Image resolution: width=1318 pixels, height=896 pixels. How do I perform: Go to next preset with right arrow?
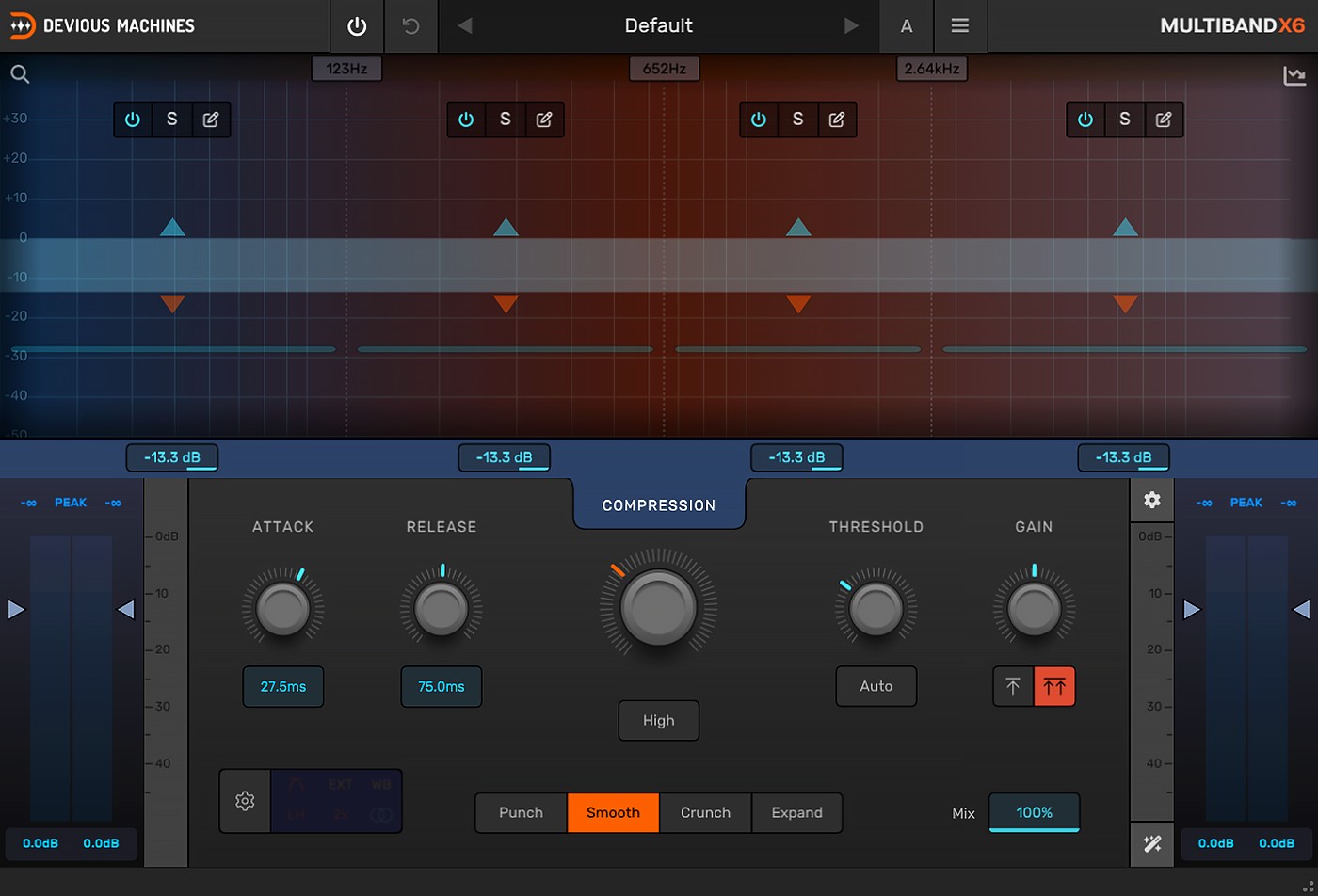[851, 26]
